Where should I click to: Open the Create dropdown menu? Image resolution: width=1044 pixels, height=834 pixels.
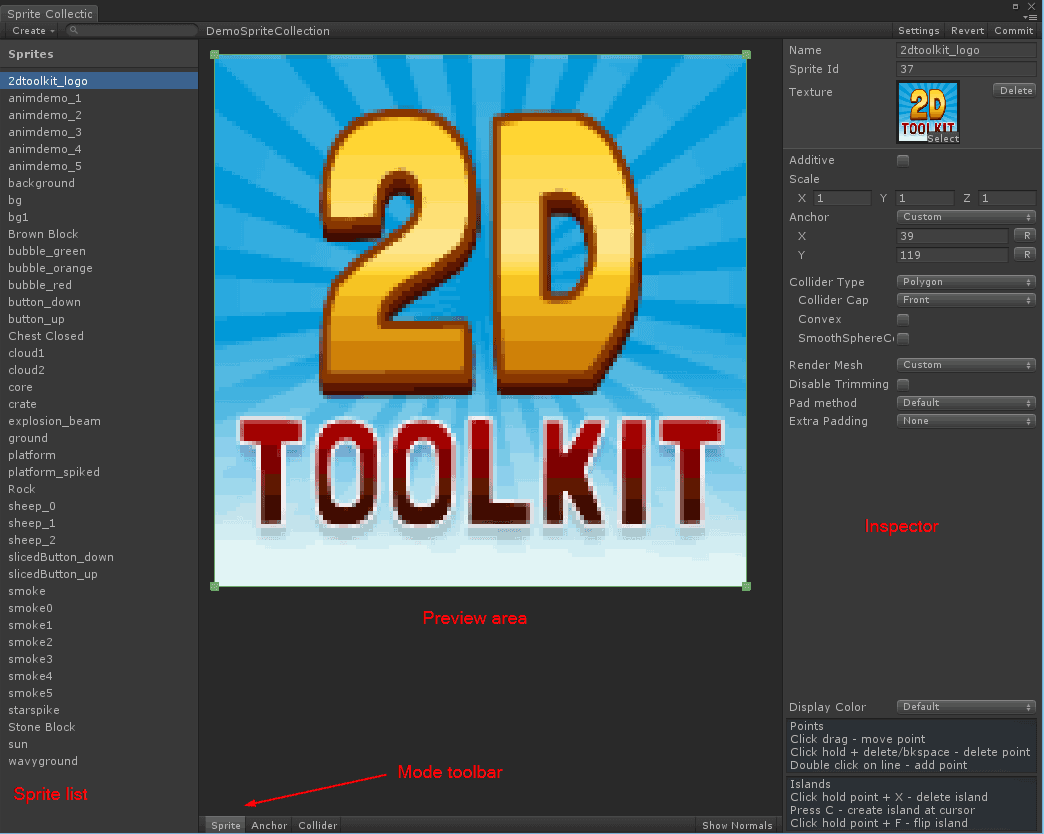pos(33,31)
